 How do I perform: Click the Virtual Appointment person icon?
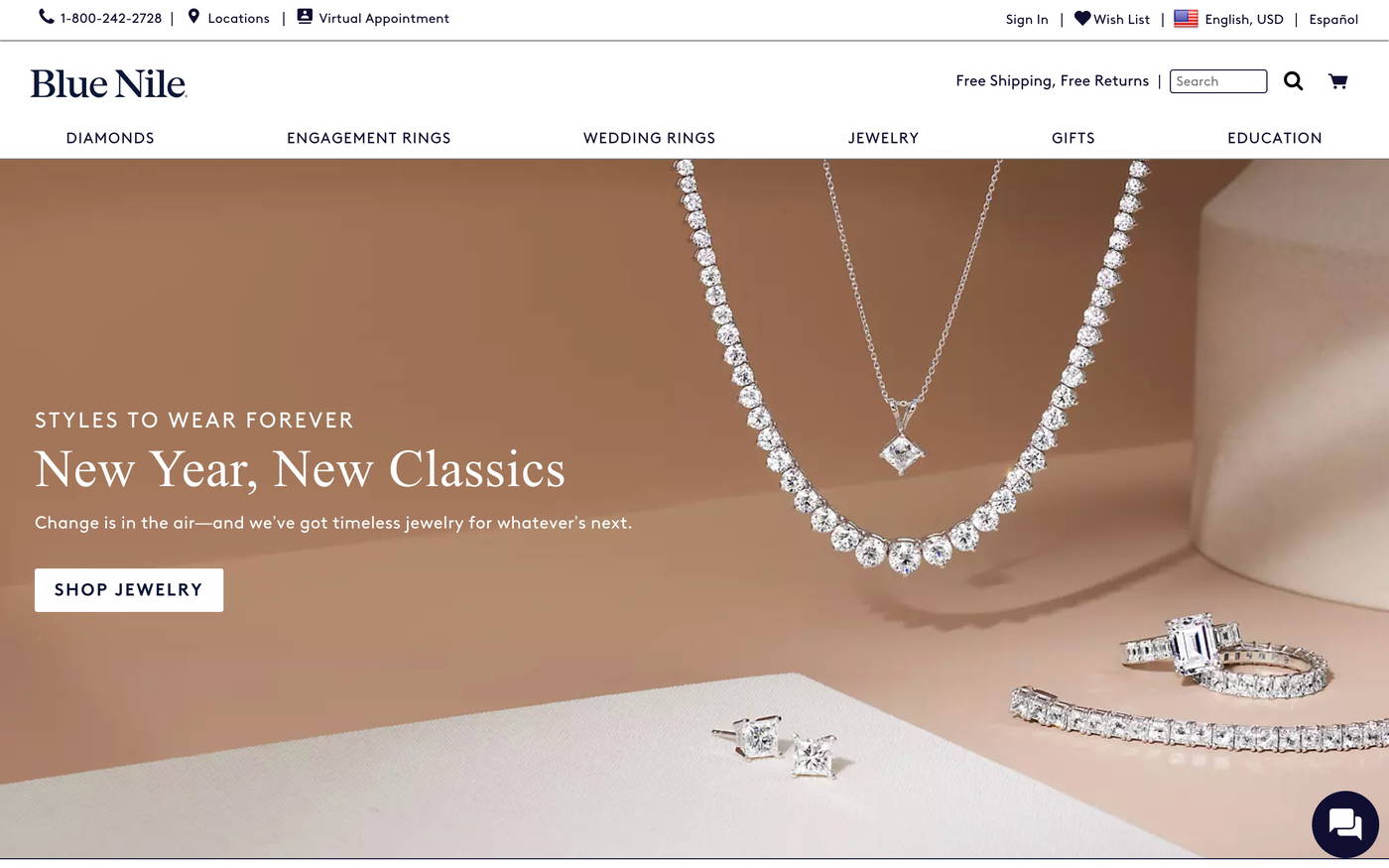305,17
